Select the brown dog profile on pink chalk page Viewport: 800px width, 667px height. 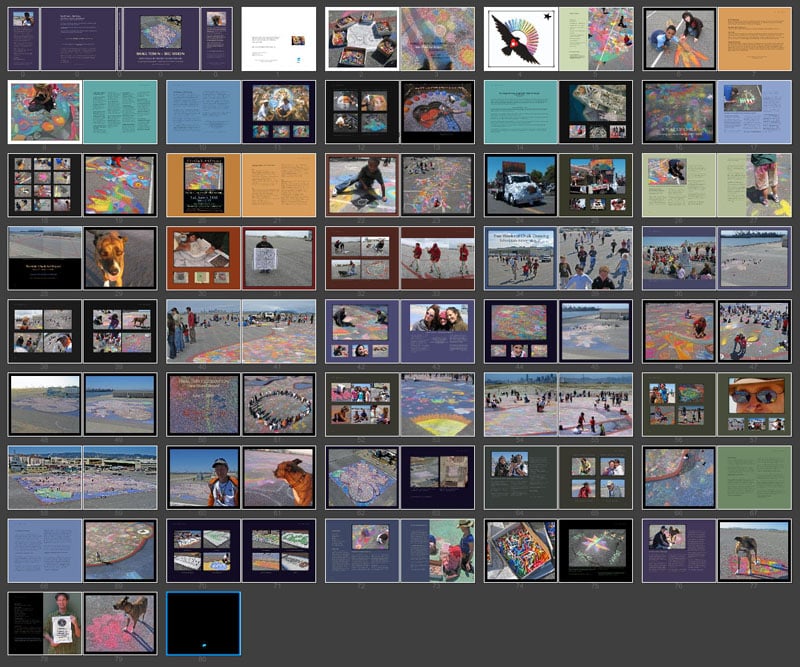[x=279, y=478]
